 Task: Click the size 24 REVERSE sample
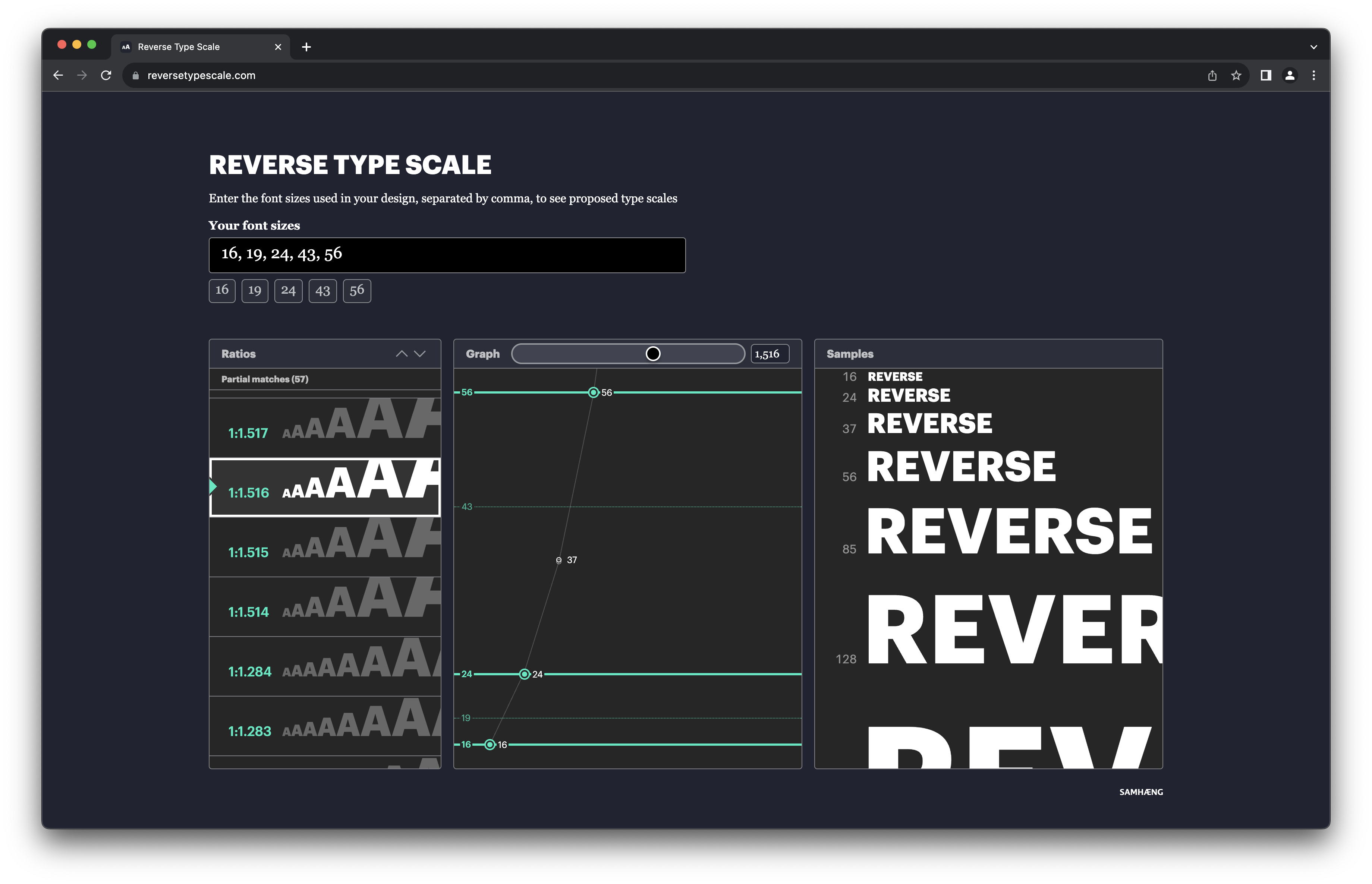[x=909, y=395]
